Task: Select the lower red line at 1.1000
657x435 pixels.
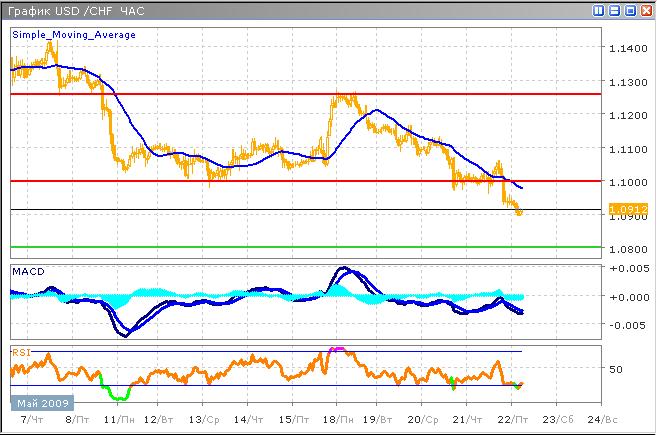Action: [300, 181]
